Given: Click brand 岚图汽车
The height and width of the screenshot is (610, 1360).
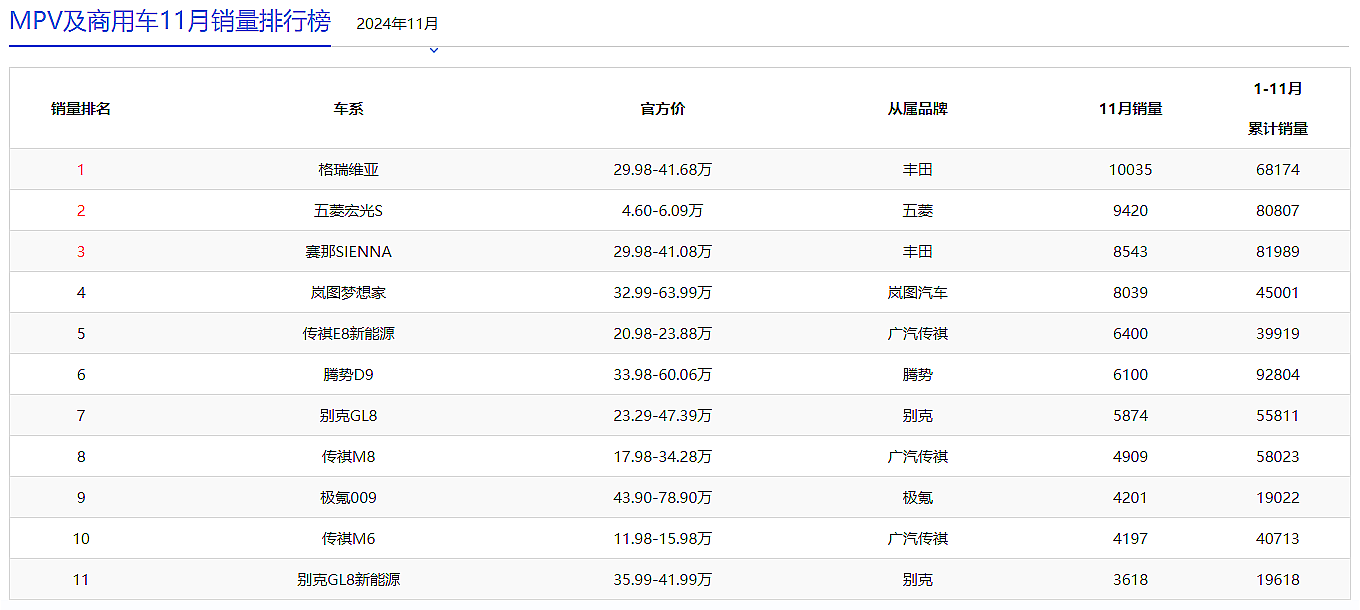Looking at the screenshot, I should tap(918, 293).
